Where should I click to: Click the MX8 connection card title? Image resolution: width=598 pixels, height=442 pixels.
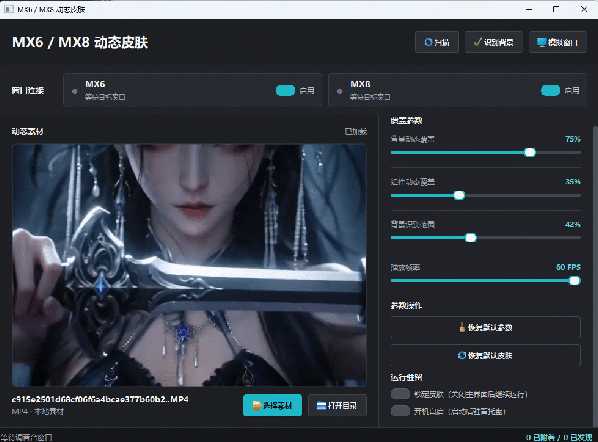click(360, 84)
